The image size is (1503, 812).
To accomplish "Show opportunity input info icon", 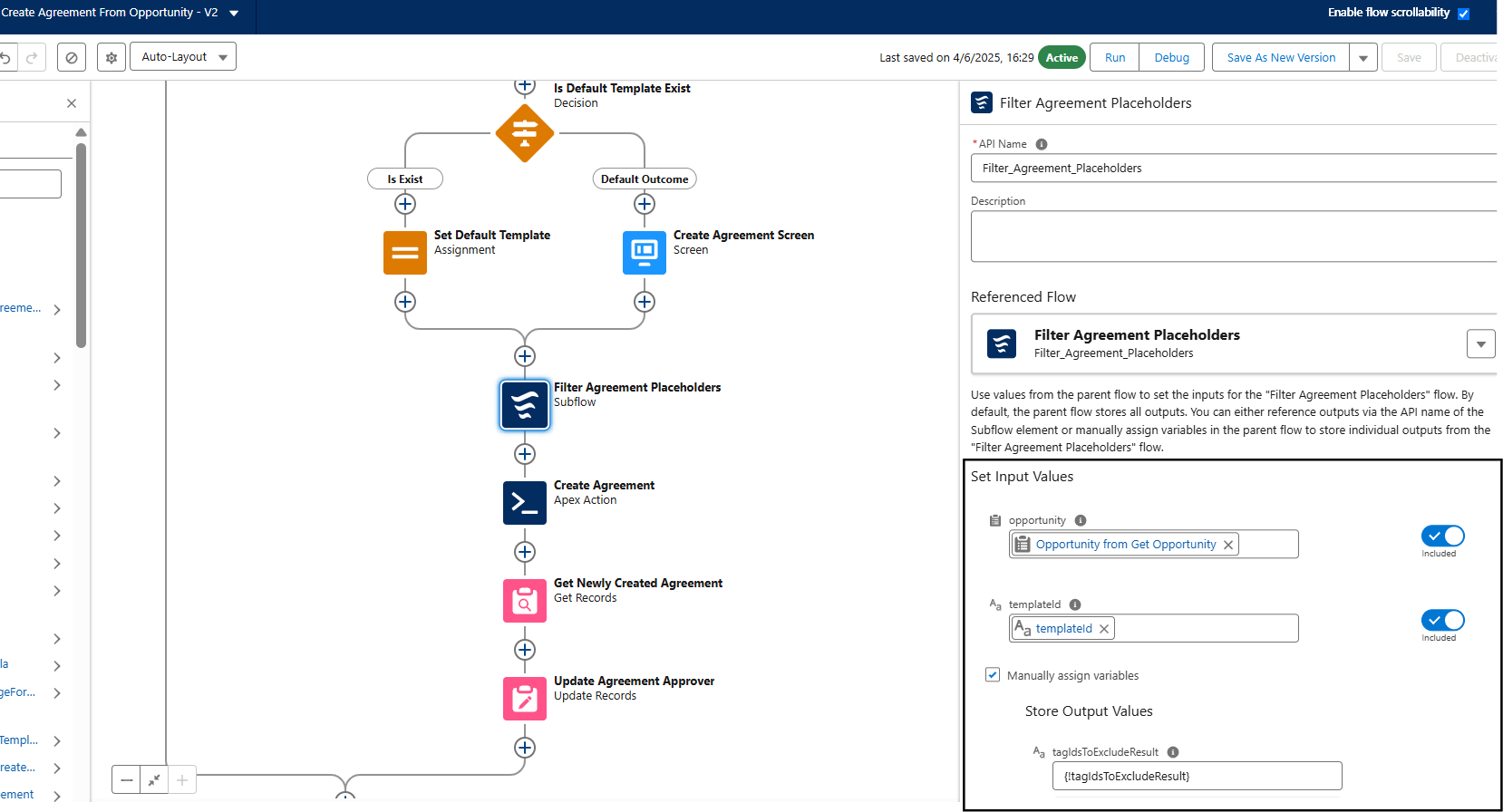I will pos(1081,520).
